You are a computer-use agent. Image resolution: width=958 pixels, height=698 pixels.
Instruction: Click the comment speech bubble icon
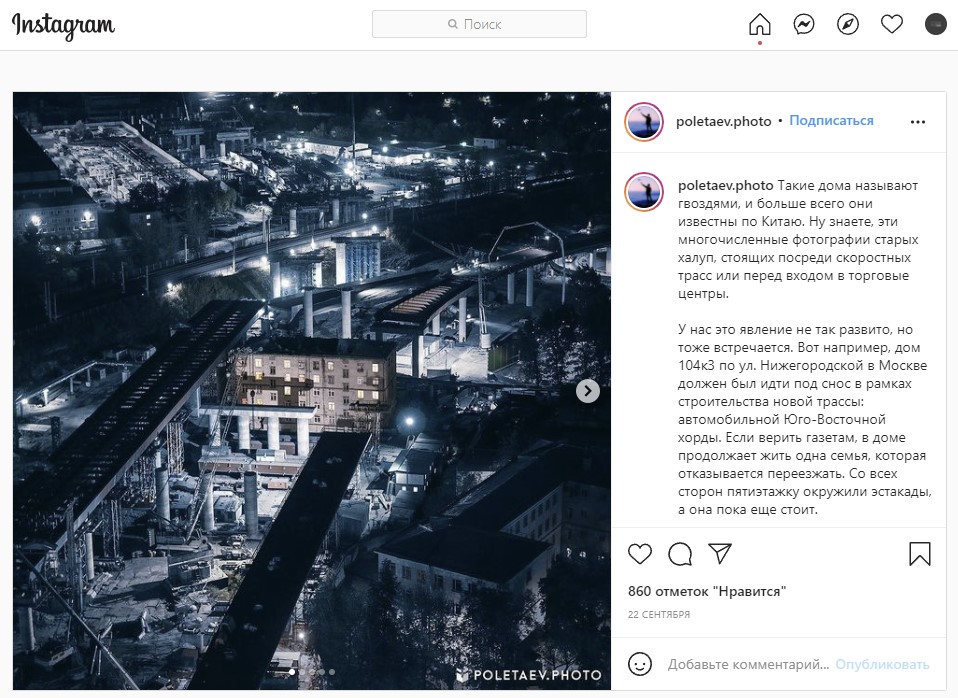680,554
